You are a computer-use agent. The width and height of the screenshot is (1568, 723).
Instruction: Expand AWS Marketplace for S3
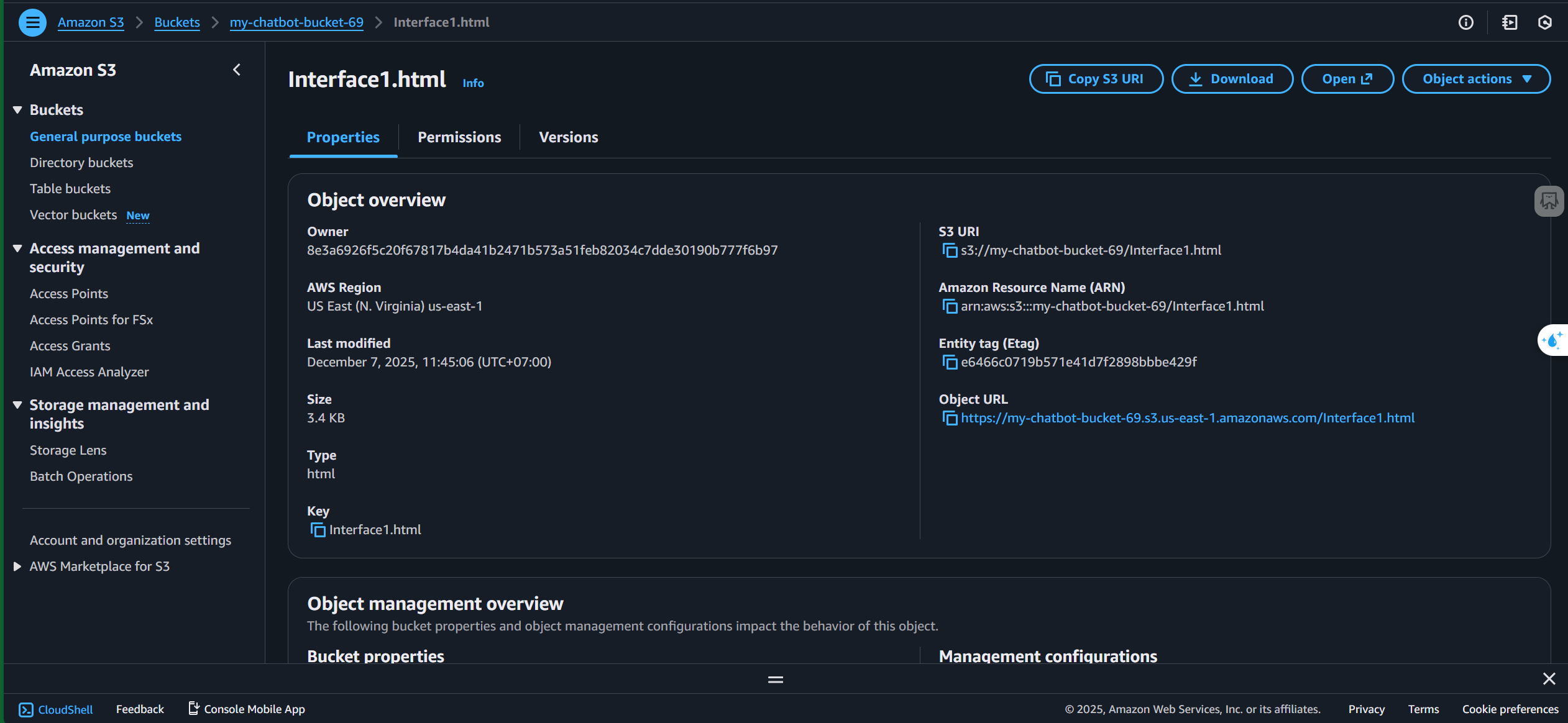tap(17, 566)
